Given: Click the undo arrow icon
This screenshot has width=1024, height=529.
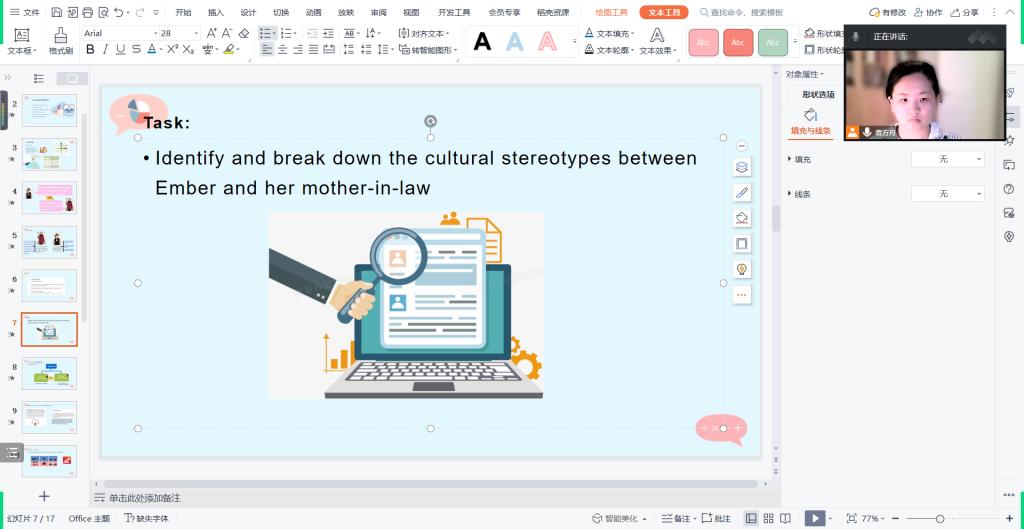Looking at the screenshot, I should click(x=120, y=13).
